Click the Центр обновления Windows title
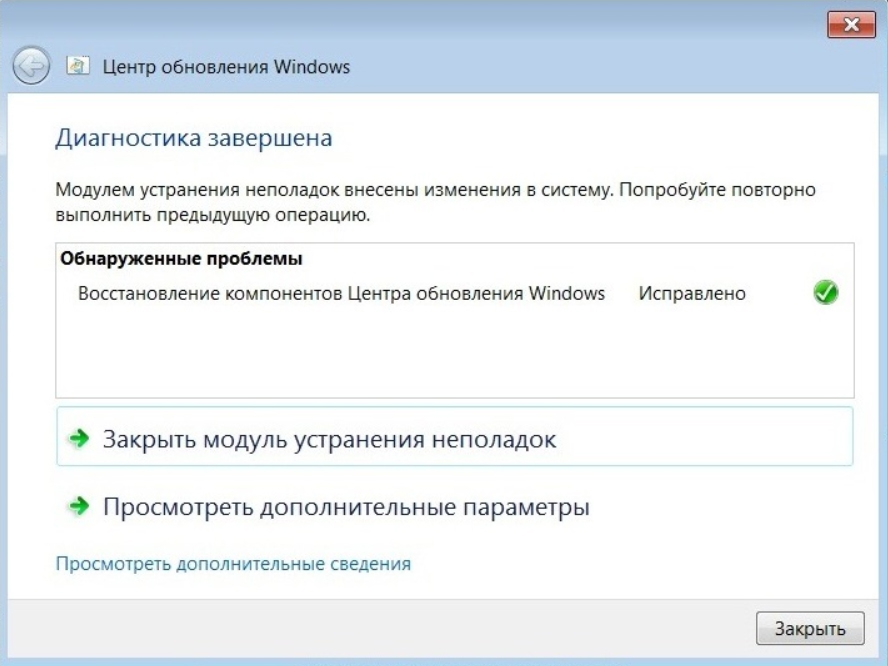This screenshot has width=888, height=666. (226, 67)
